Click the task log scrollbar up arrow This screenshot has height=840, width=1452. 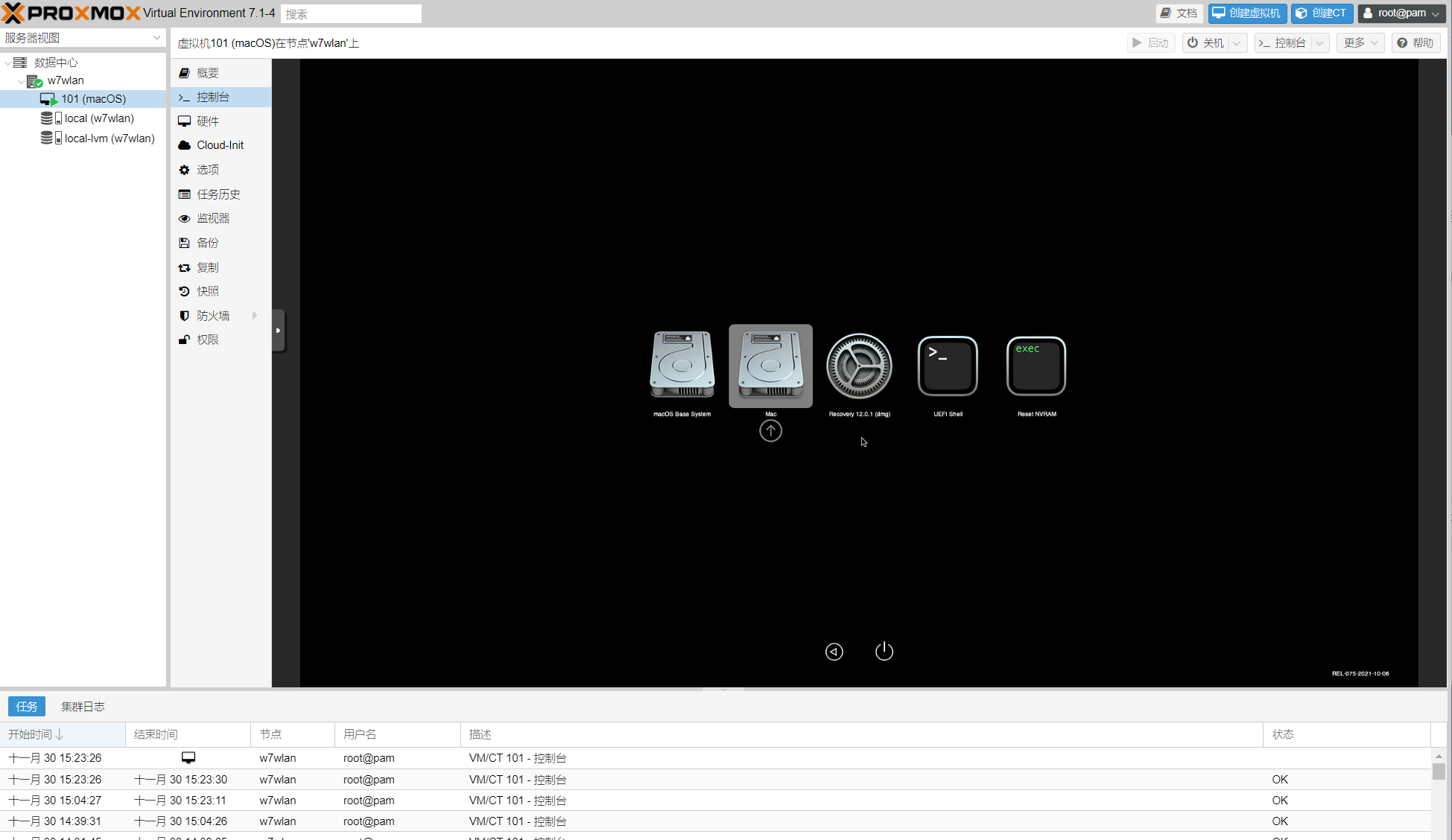click(x=1439, y=755)
